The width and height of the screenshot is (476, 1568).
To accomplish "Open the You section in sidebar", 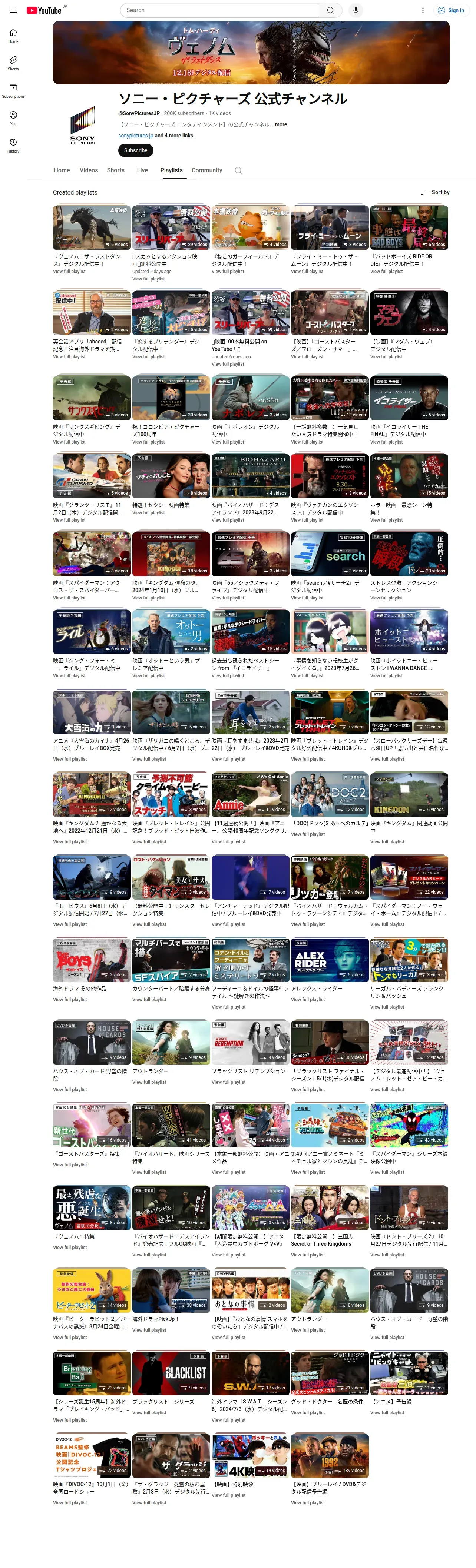I will tap(13, 118).
